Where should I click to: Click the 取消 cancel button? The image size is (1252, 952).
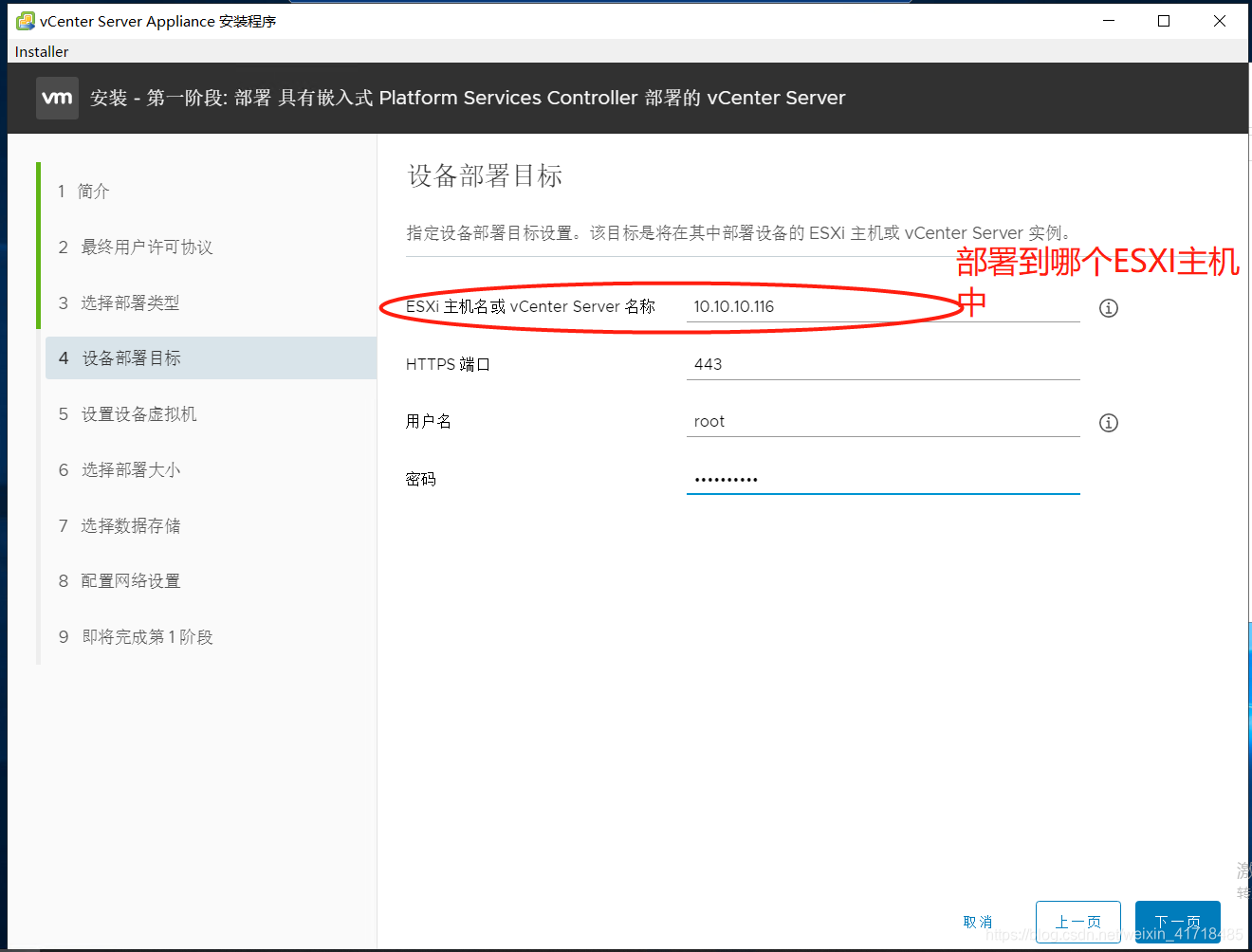click(978, 922)
